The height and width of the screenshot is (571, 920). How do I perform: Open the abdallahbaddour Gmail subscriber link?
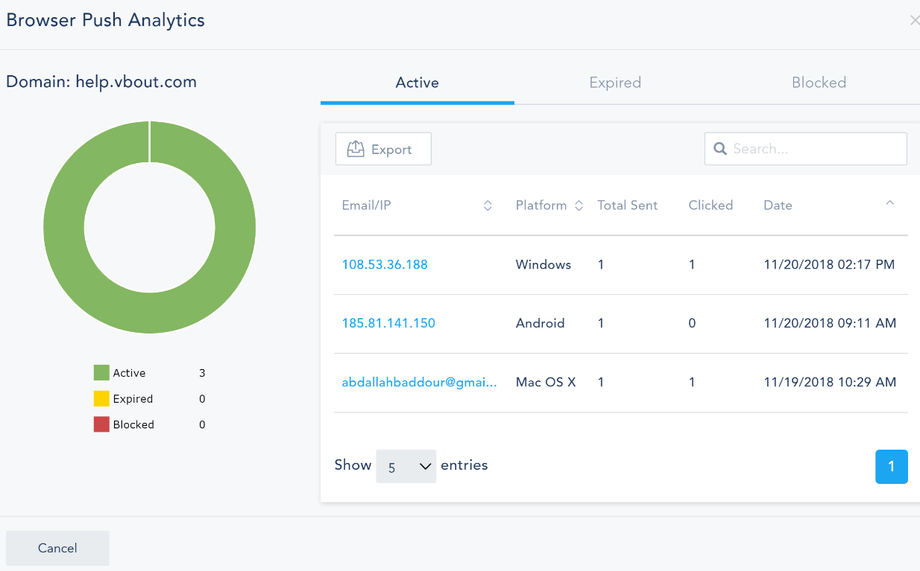point(419,382)
